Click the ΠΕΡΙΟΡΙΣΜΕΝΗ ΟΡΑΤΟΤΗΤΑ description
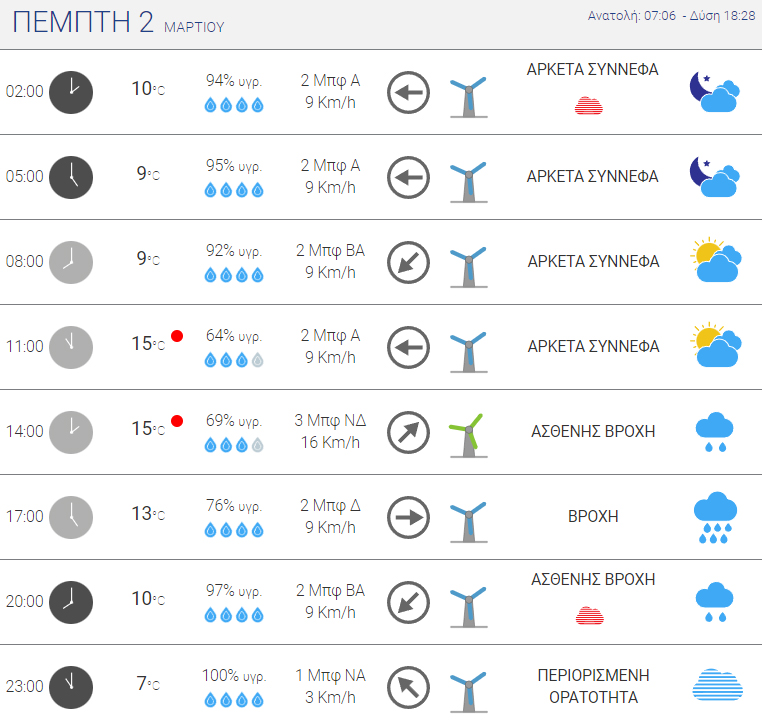The width and height of the screenshot is (765, 723). tap(593, 686)
